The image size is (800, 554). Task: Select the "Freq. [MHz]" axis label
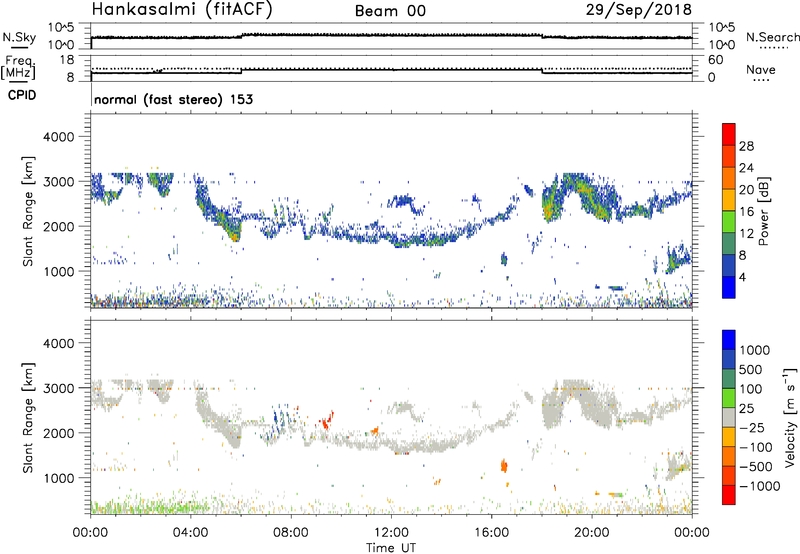(x=19, y=67)
